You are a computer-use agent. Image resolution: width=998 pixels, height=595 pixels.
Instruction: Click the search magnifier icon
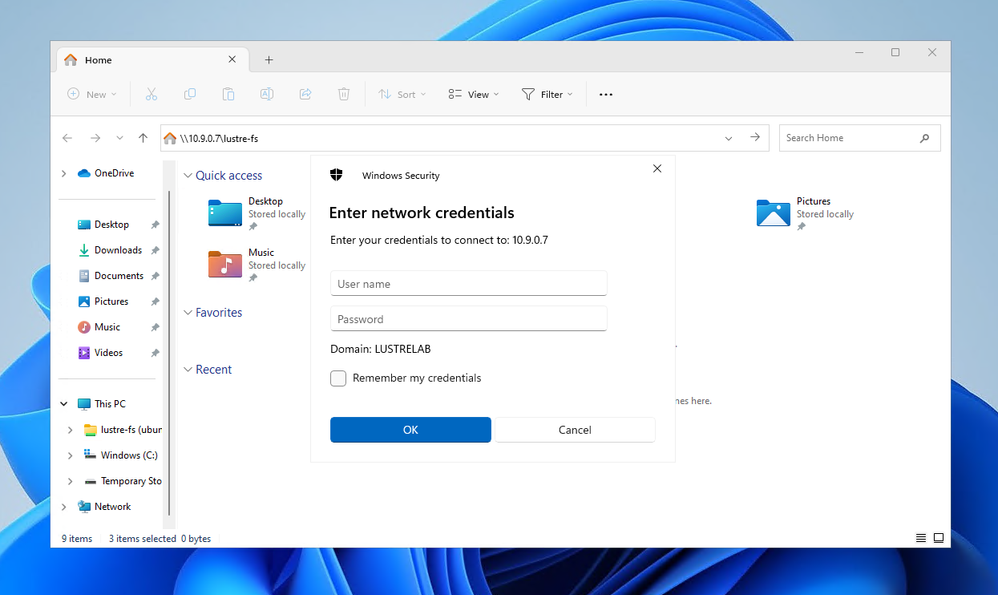click(925, 138)
